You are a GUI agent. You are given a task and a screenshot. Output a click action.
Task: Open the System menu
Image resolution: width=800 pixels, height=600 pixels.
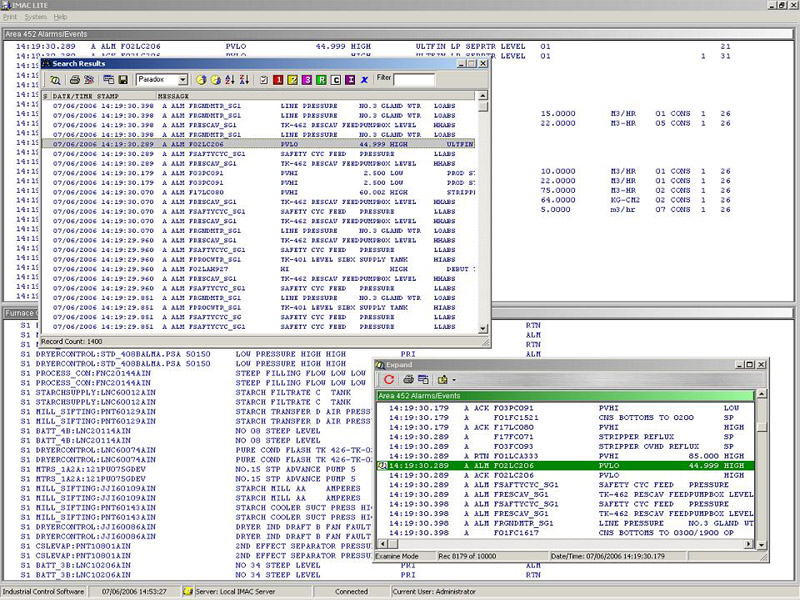36,17
